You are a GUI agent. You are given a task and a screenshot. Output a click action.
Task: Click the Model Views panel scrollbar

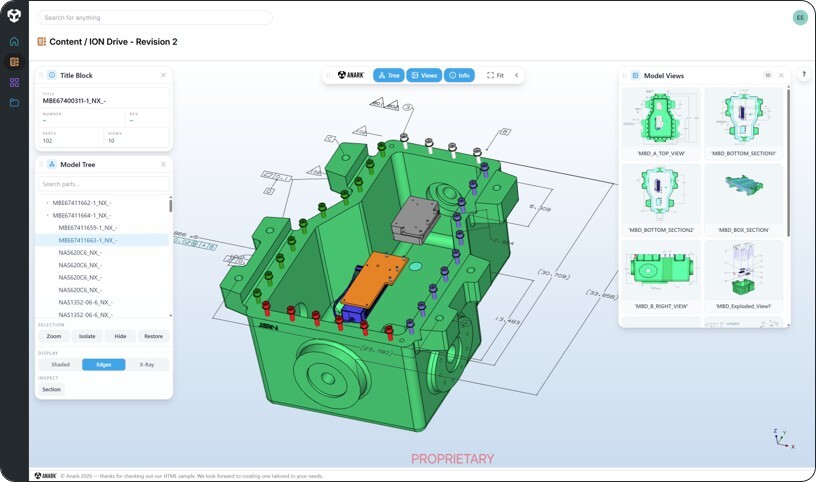(x=788, y=163)
